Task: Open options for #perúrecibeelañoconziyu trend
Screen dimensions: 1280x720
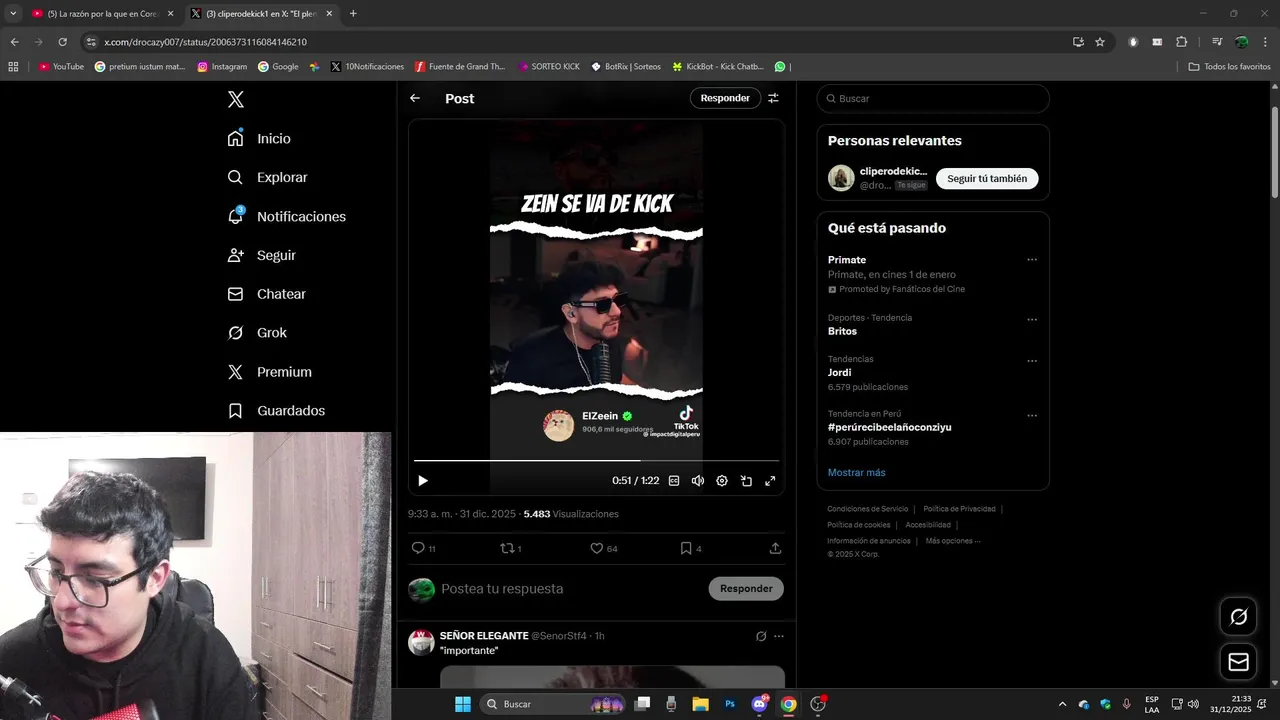Action: click(1032, 416)
